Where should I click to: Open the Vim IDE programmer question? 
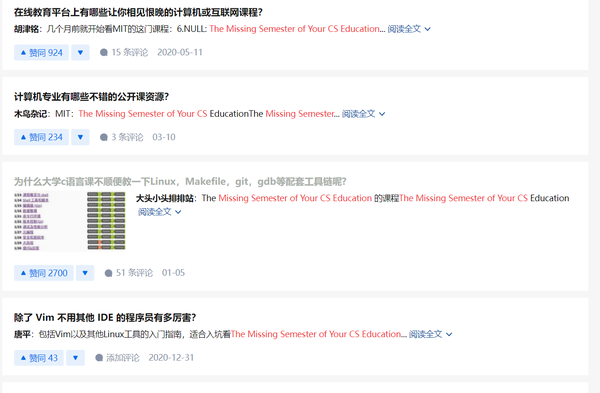tap(105, 318)
